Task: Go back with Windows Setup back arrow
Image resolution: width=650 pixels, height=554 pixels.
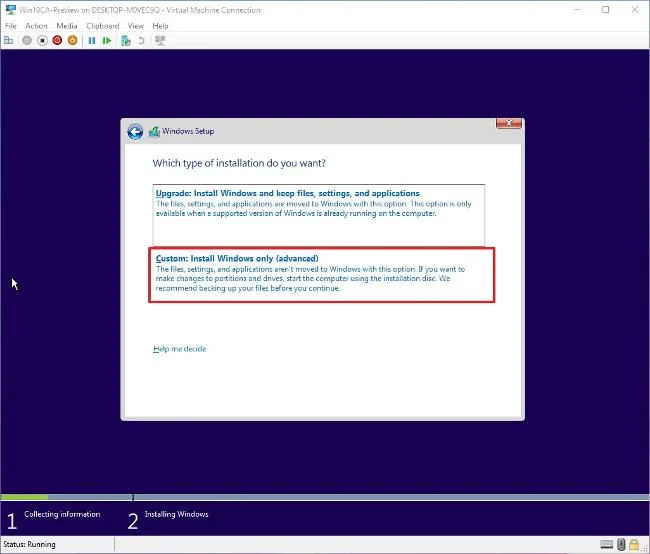Action: point(135,132)
